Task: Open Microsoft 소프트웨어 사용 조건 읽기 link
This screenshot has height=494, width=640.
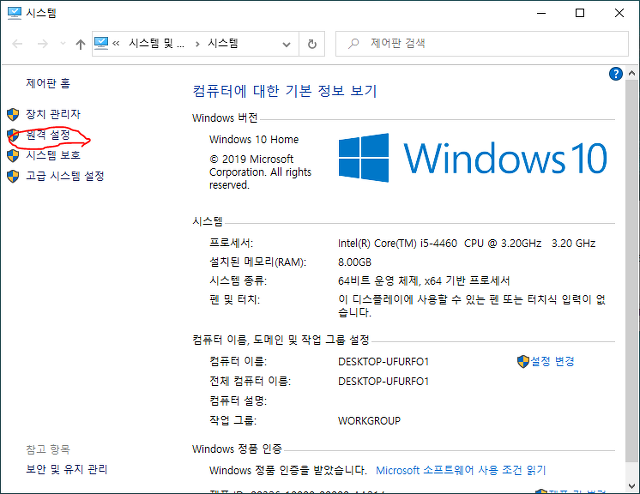Action: click(x=461, y=470)
